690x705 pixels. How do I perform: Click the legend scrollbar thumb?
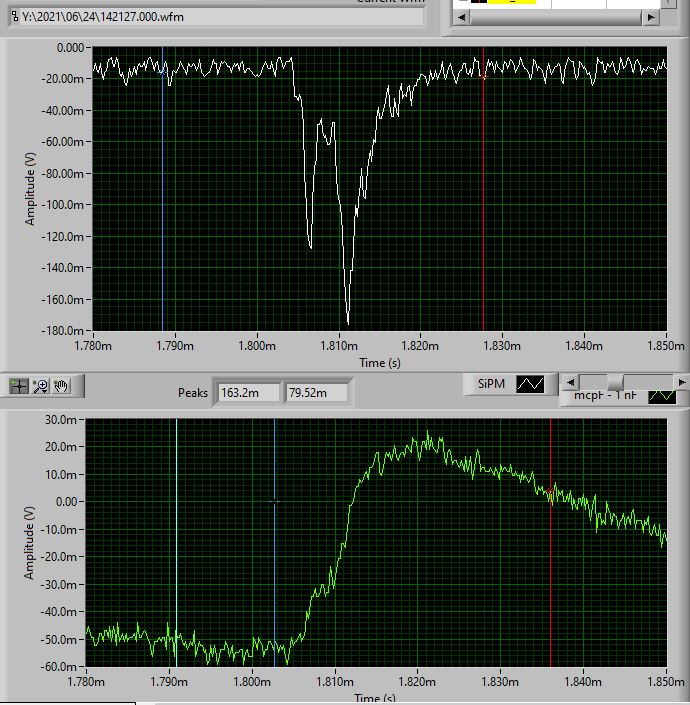click(615, 383)
